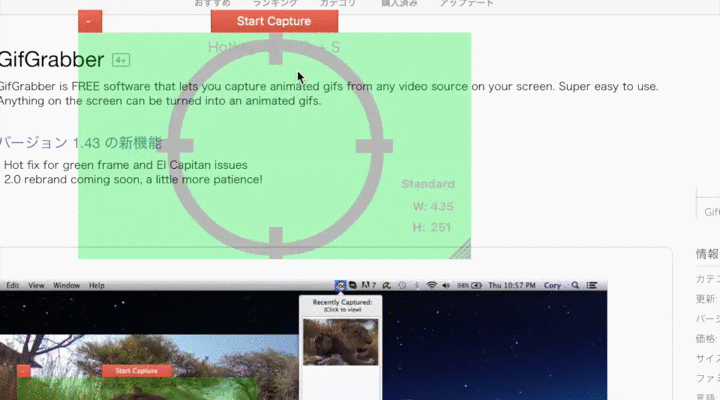Click the W: 435 width value

click(433, 207)
